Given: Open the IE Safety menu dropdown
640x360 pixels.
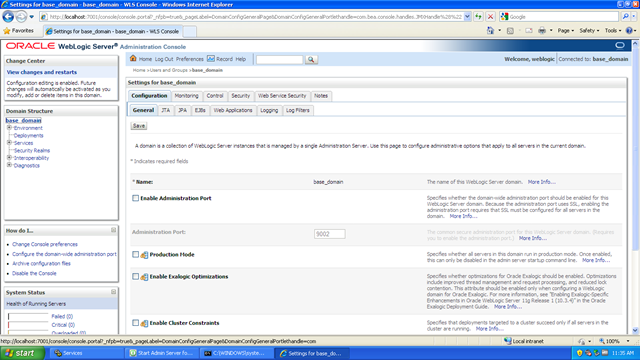Looking at the screenshot, I should (x=589, y=31).
